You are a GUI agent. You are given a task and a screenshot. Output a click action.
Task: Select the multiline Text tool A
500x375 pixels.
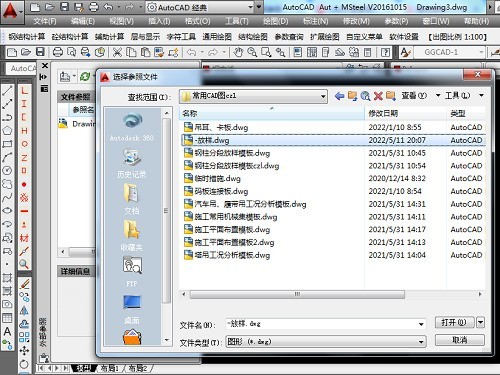[x=7, y=331]
